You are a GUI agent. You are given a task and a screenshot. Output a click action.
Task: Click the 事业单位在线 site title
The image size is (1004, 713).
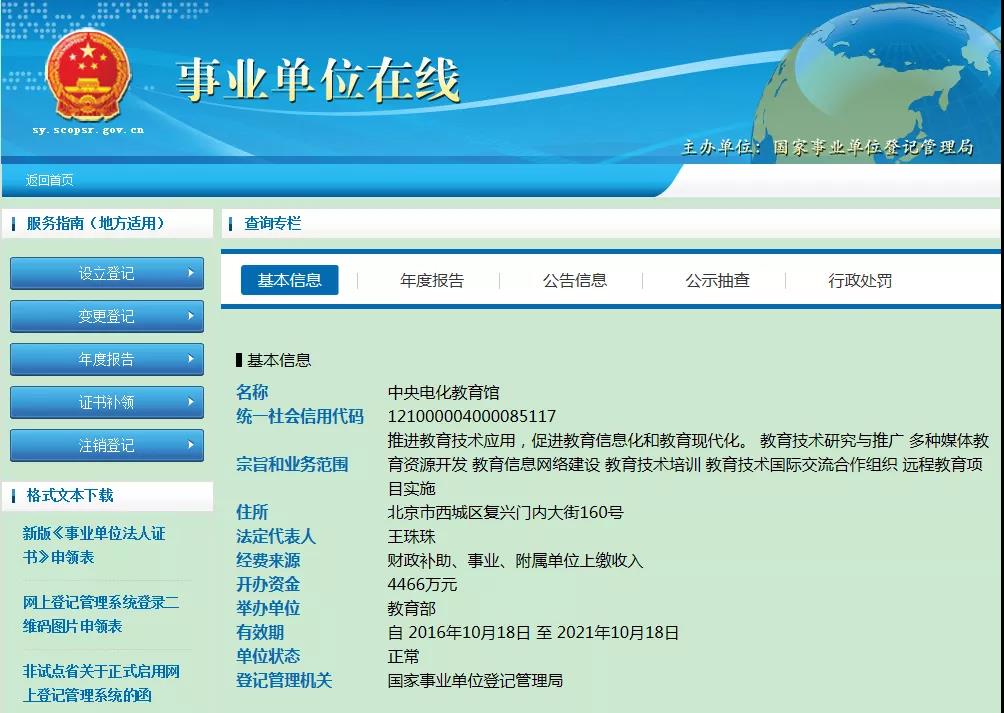(x=318, y=80)
